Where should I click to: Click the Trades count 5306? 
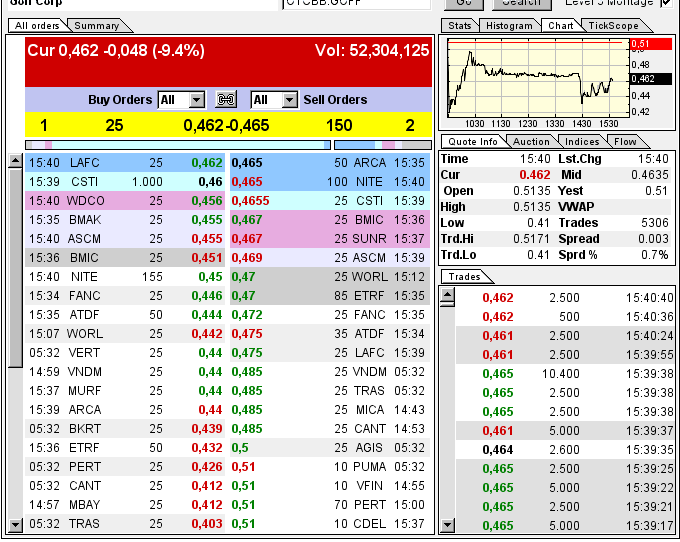(655, 223)
